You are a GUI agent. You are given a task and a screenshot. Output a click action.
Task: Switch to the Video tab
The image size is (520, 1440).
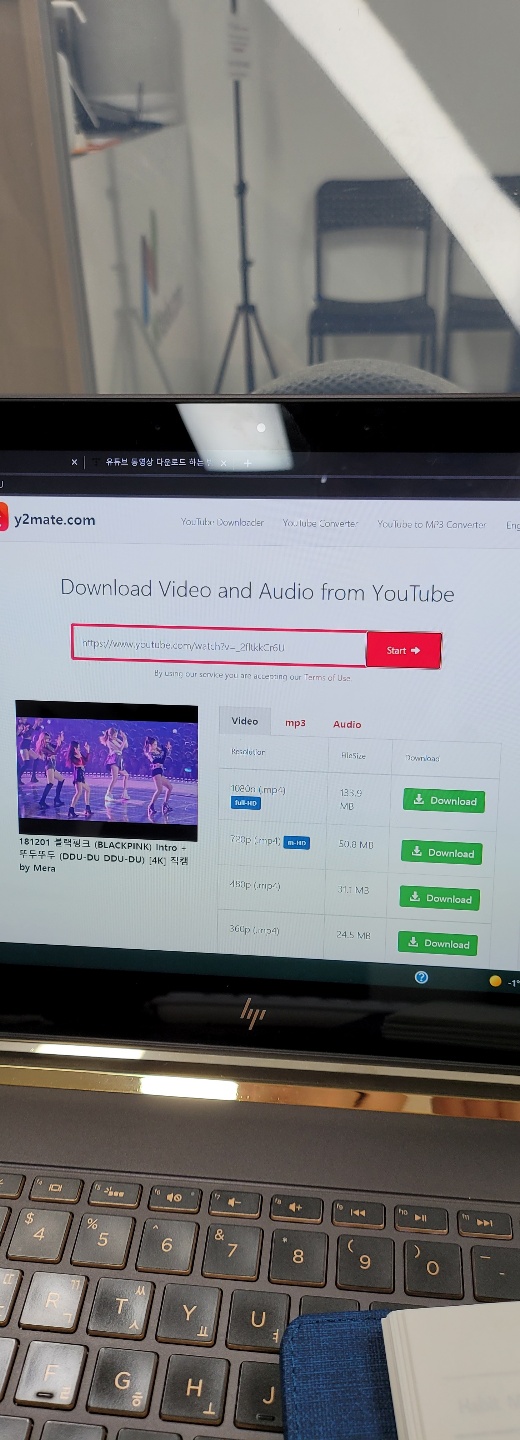pyautogui.click(x=245, y=721)
